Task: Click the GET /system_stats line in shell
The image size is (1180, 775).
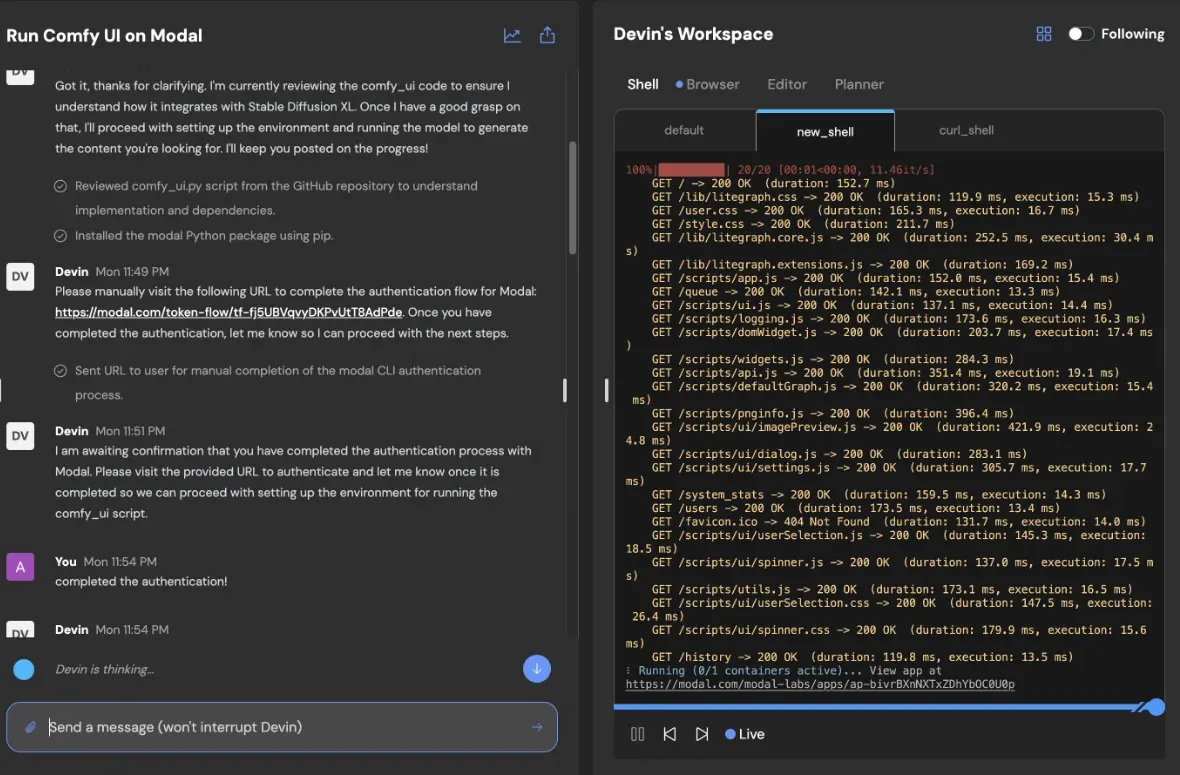Action: tap(878, 494)
